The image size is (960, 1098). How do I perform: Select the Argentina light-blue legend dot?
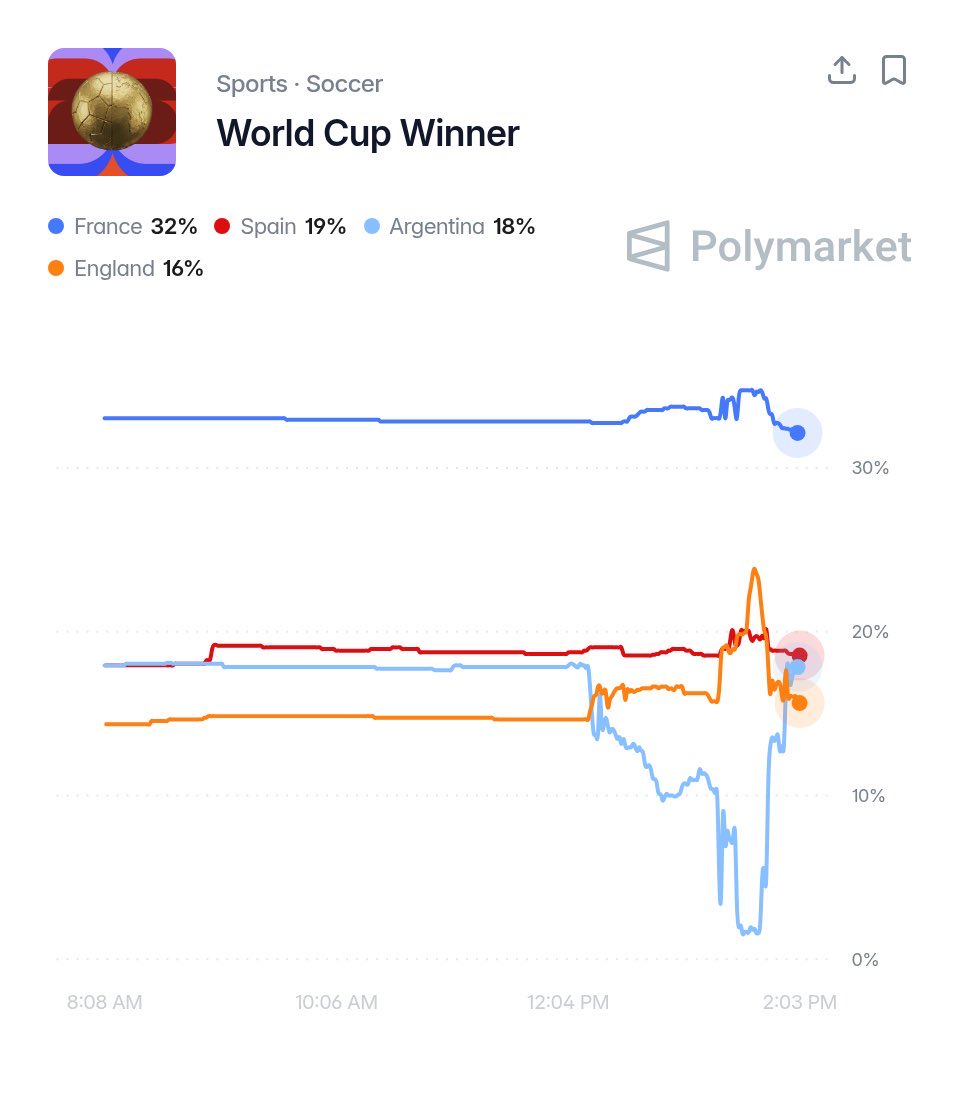[372, 226]
